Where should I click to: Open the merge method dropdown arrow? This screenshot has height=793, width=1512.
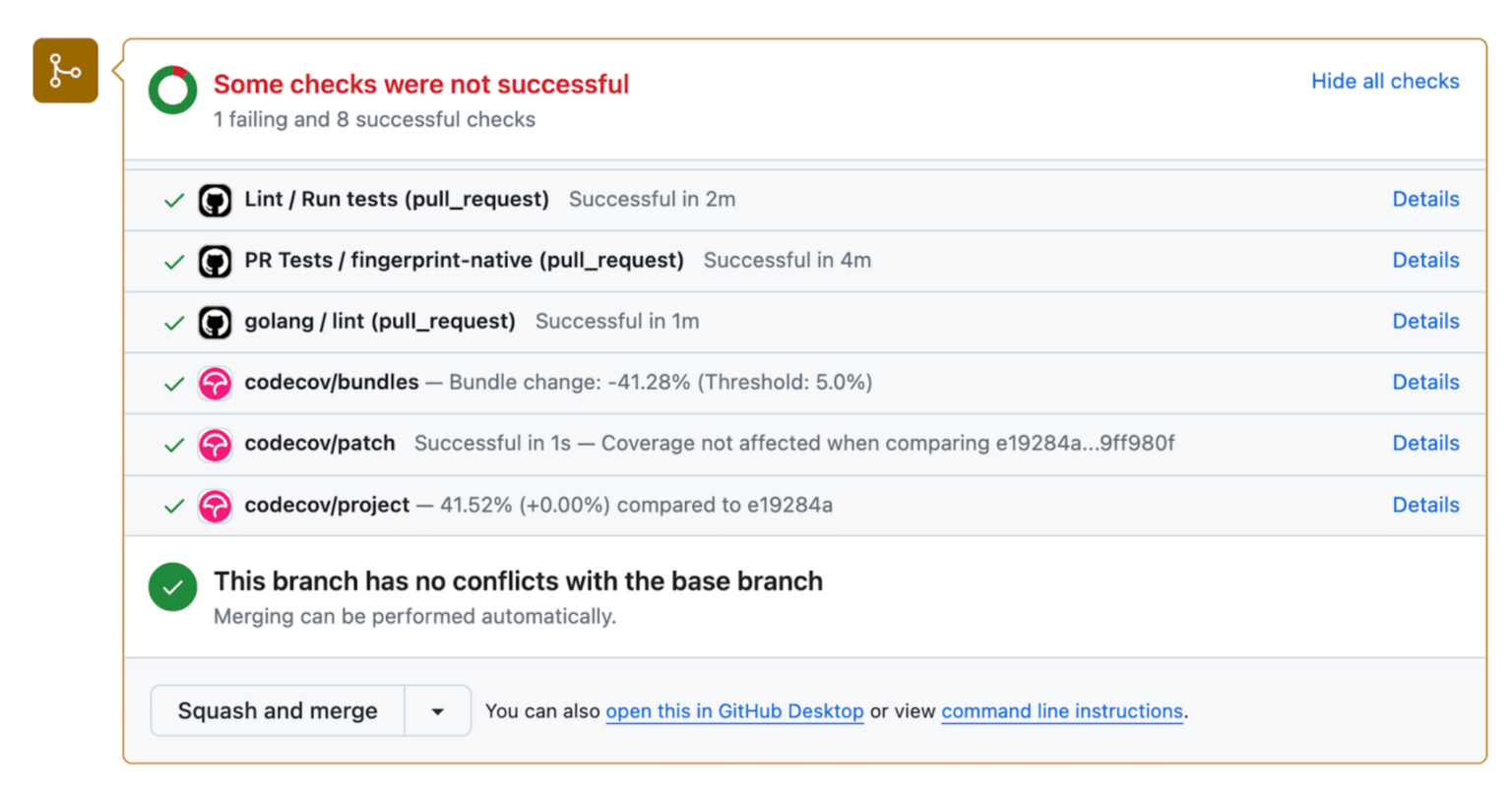[x=438, y=711]
